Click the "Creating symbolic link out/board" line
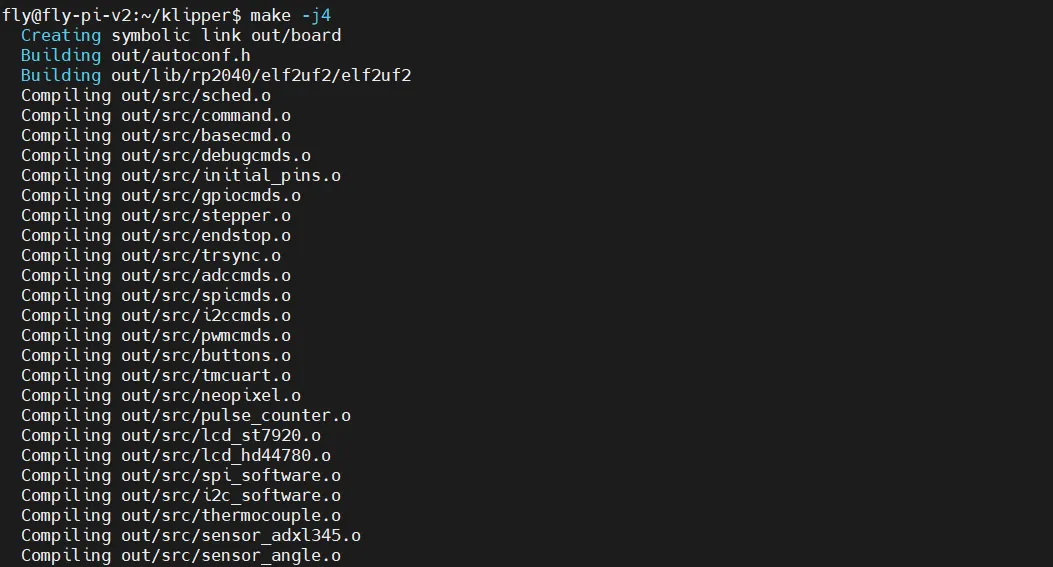The height and width of the screenshot is (567, 1053). point(181,35)
